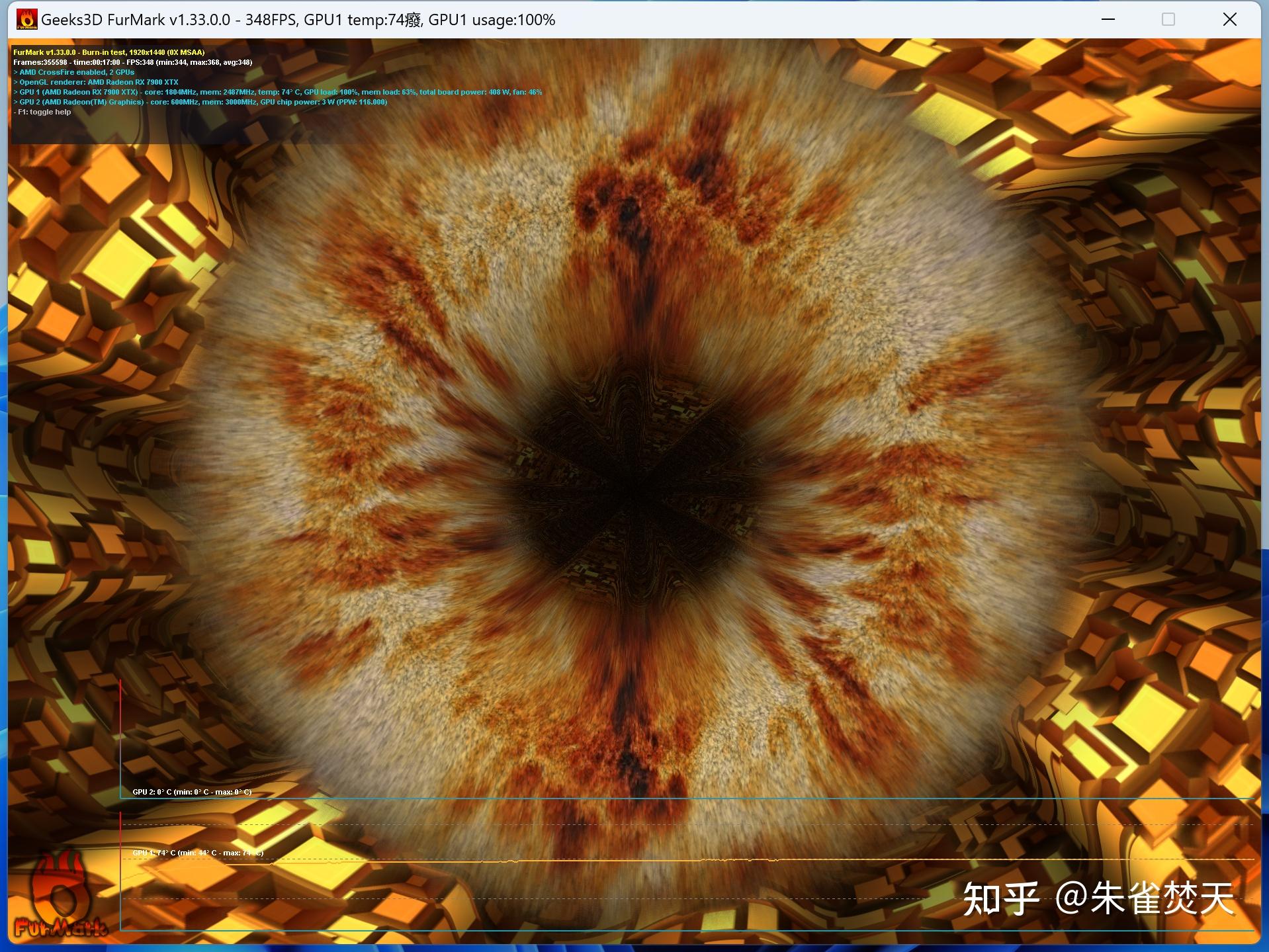Click the 'GPU 2: 0° C' graph label
The height and width of the screenshot is (952, 1269).
tap(192, 792)
